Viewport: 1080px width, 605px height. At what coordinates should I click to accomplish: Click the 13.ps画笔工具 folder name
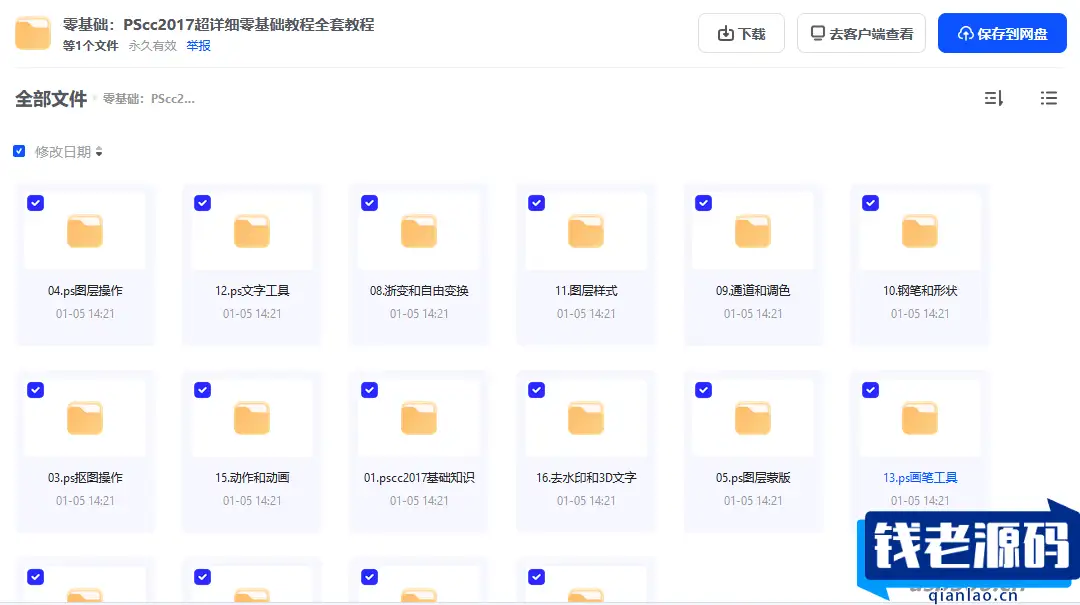[920, 478]
